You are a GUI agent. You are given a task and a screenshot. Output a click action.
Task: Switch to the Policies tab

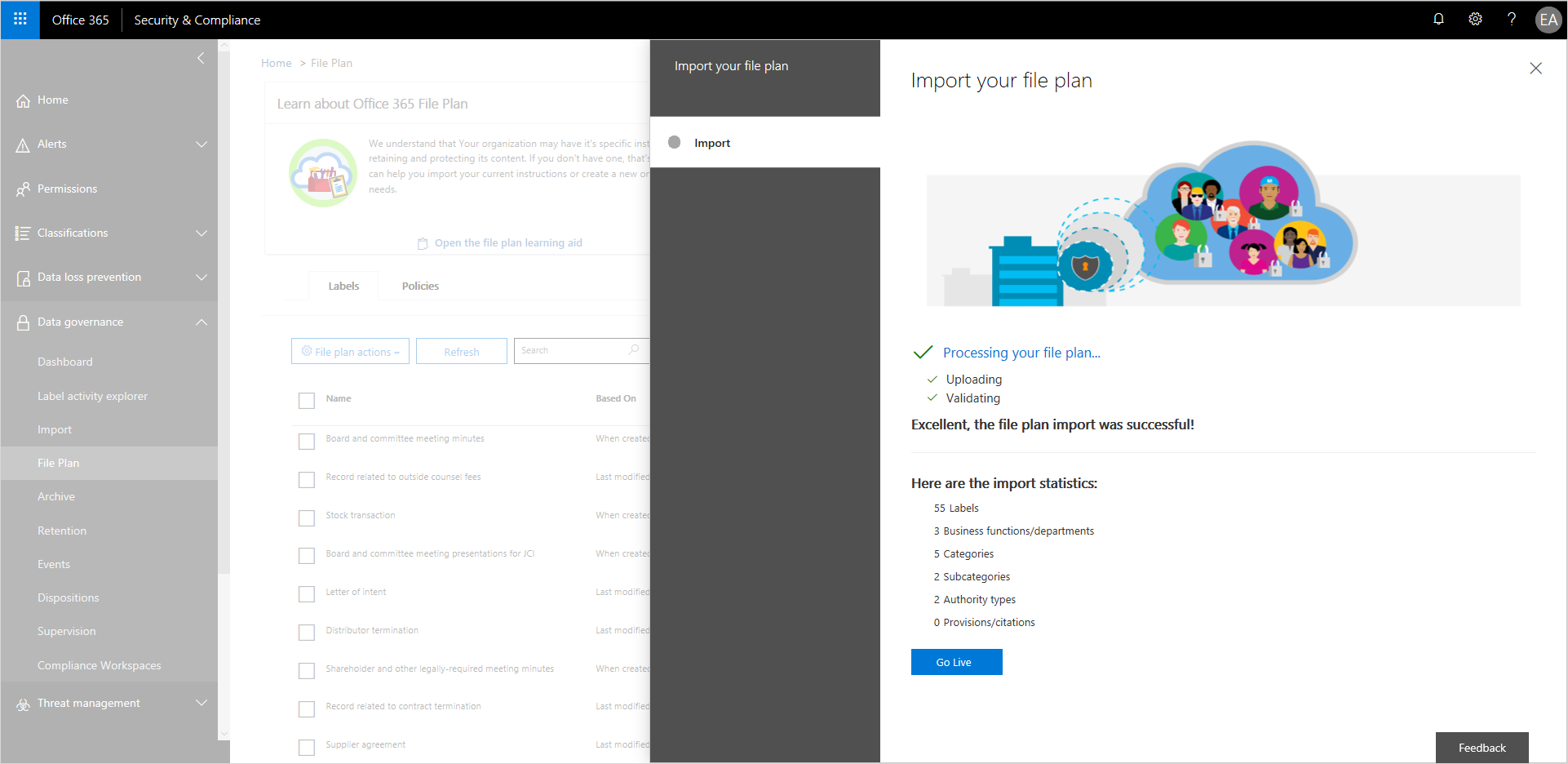(x=420, y=286)
